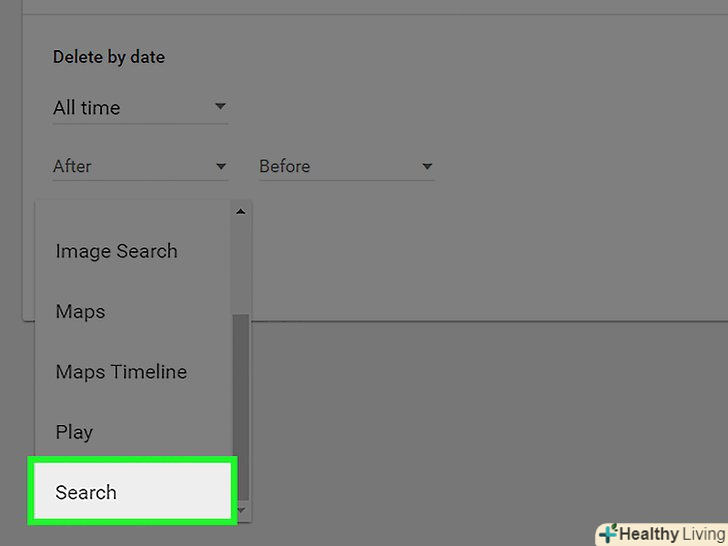Choose Maps in the product list
Screen dimensions: 728x546
click(x=80, y=312)
